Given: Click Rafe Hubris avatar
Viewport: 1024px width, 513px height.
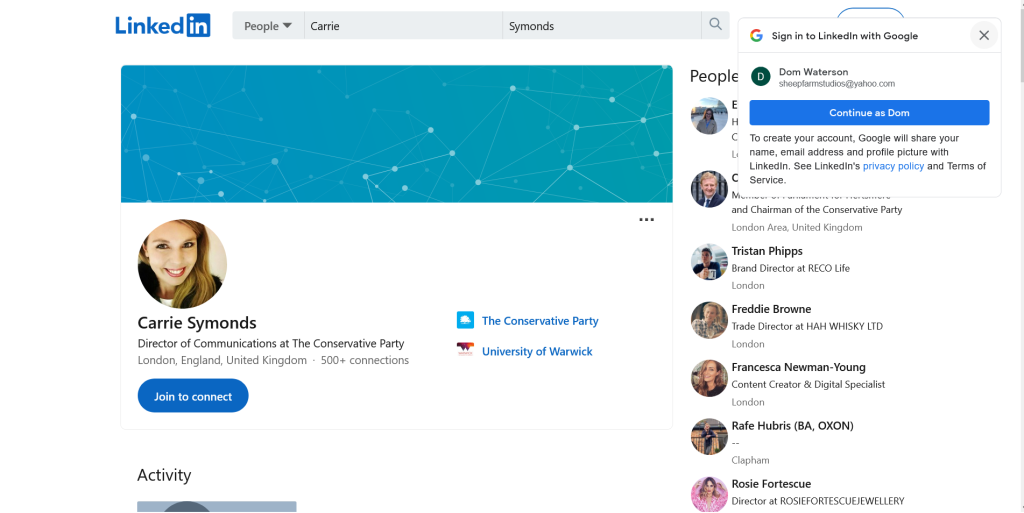Looking at the screenshot, I should (x=709, y=437).
